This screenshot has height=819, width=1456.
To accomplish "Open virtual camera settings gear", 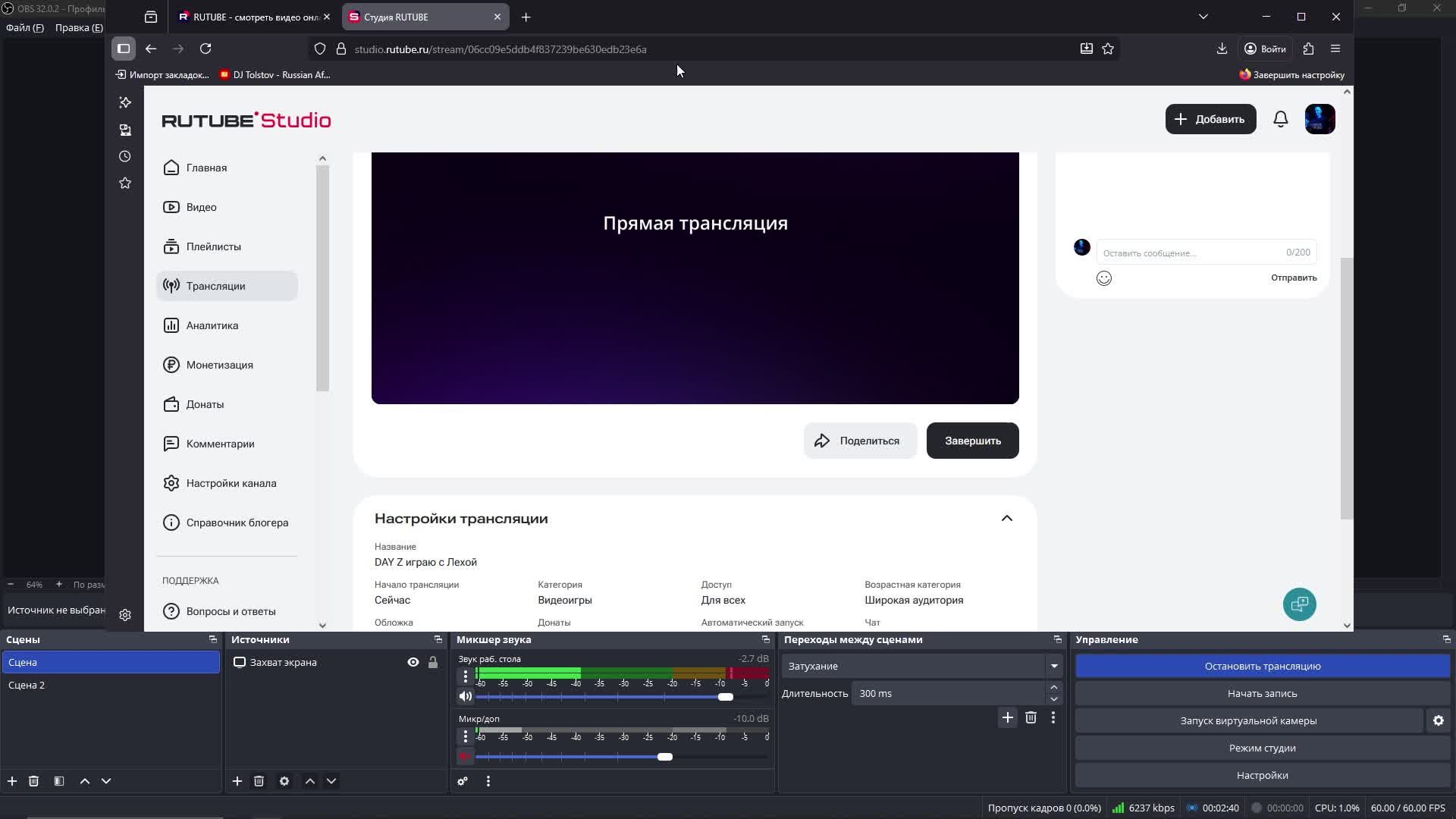I will click(1438, 720).
